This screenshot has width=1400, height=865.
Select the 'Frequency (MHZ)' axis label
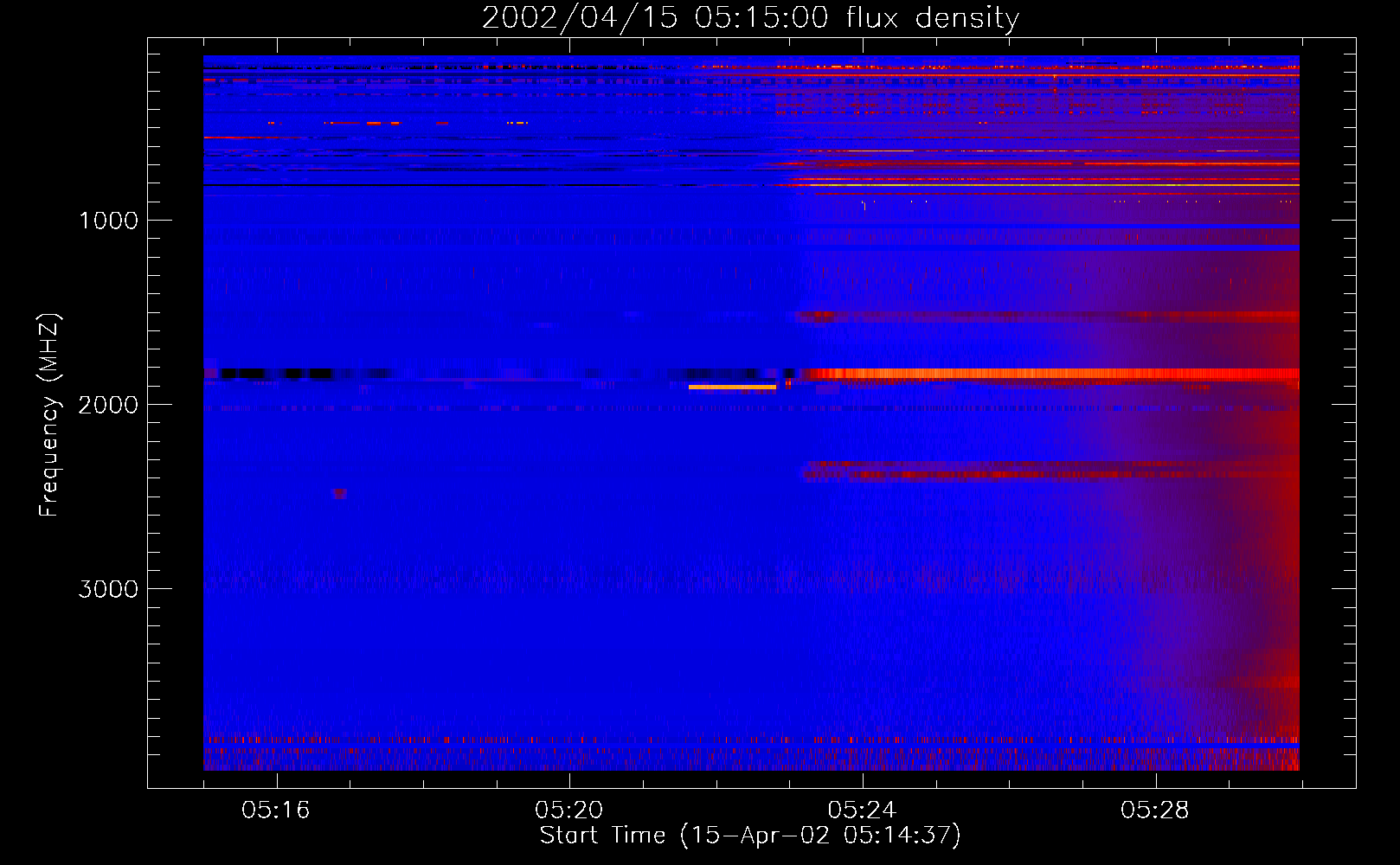(x=49, y=415)
